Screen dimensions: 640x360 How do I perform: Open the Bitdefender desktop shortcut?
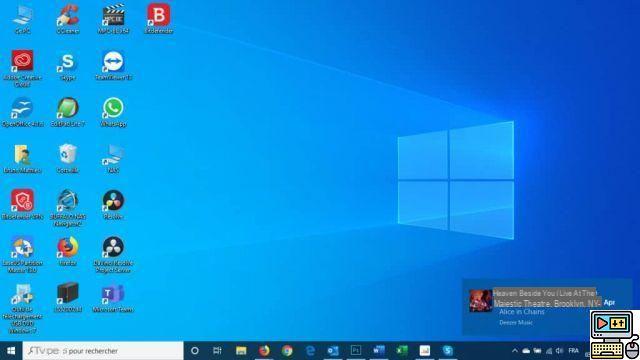[159, 18]
